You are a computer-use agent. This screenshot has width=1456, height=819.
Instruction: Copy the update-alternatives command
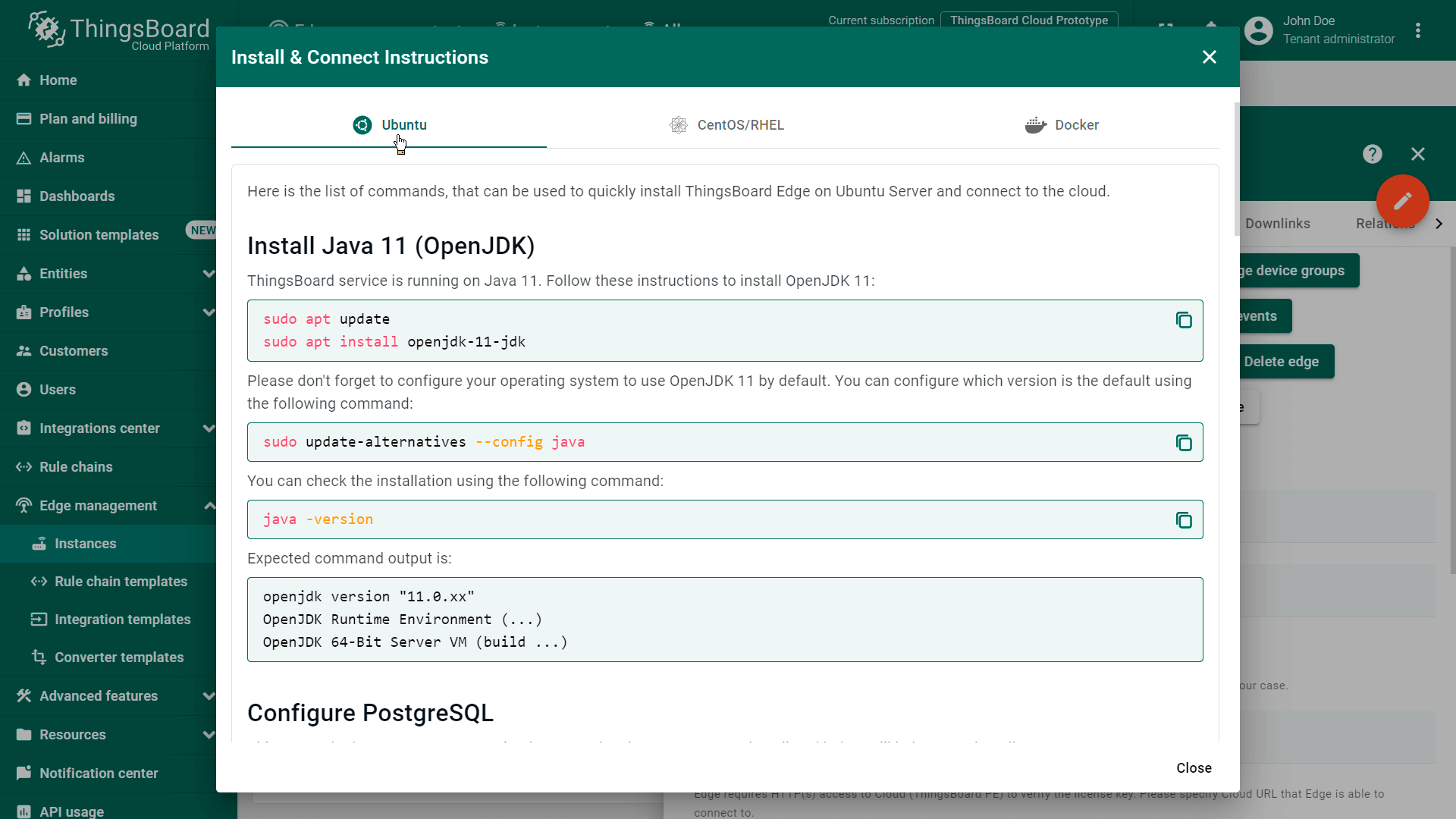pyautogui.click(x=1183, y=443)
